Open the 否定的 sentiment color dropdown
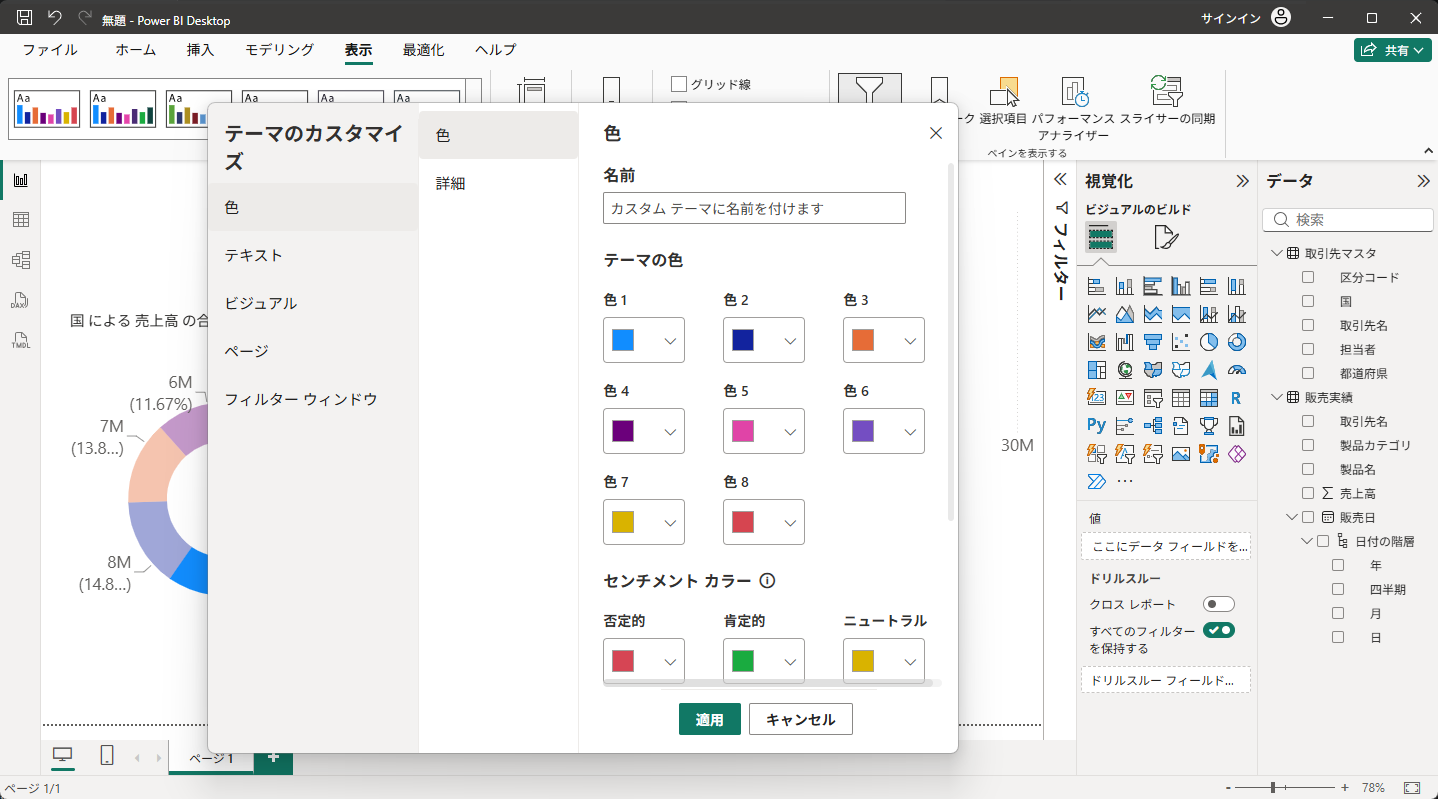The height and width of the screenshot is (799, 1438). click(x=644, y=661)
